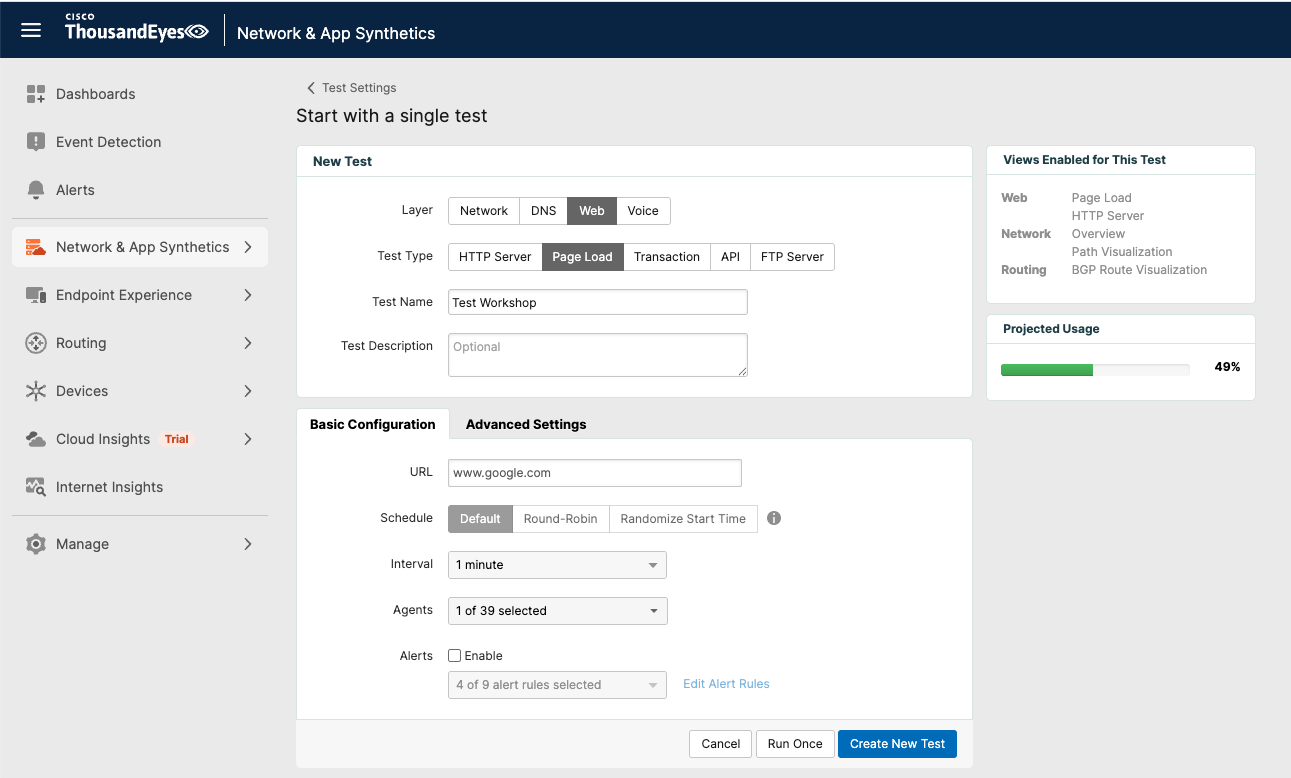Switch to Basic Configuration tab
Viewport: 1291px width, 778px height.
tap(373, 424)
